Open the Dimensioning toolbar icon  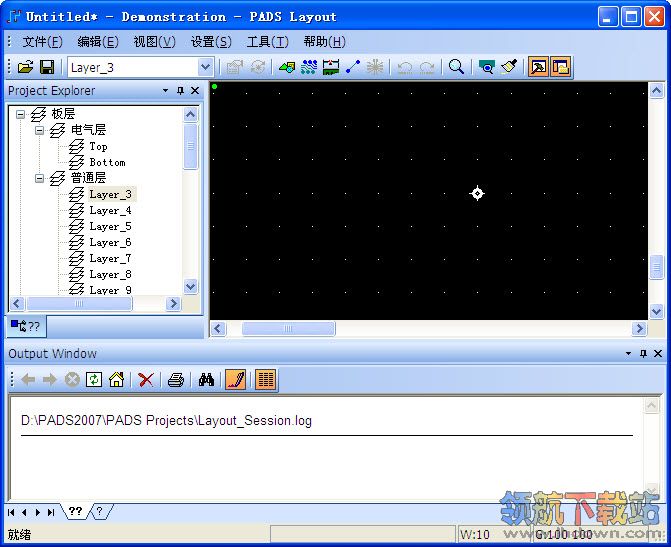coord(331,67)
